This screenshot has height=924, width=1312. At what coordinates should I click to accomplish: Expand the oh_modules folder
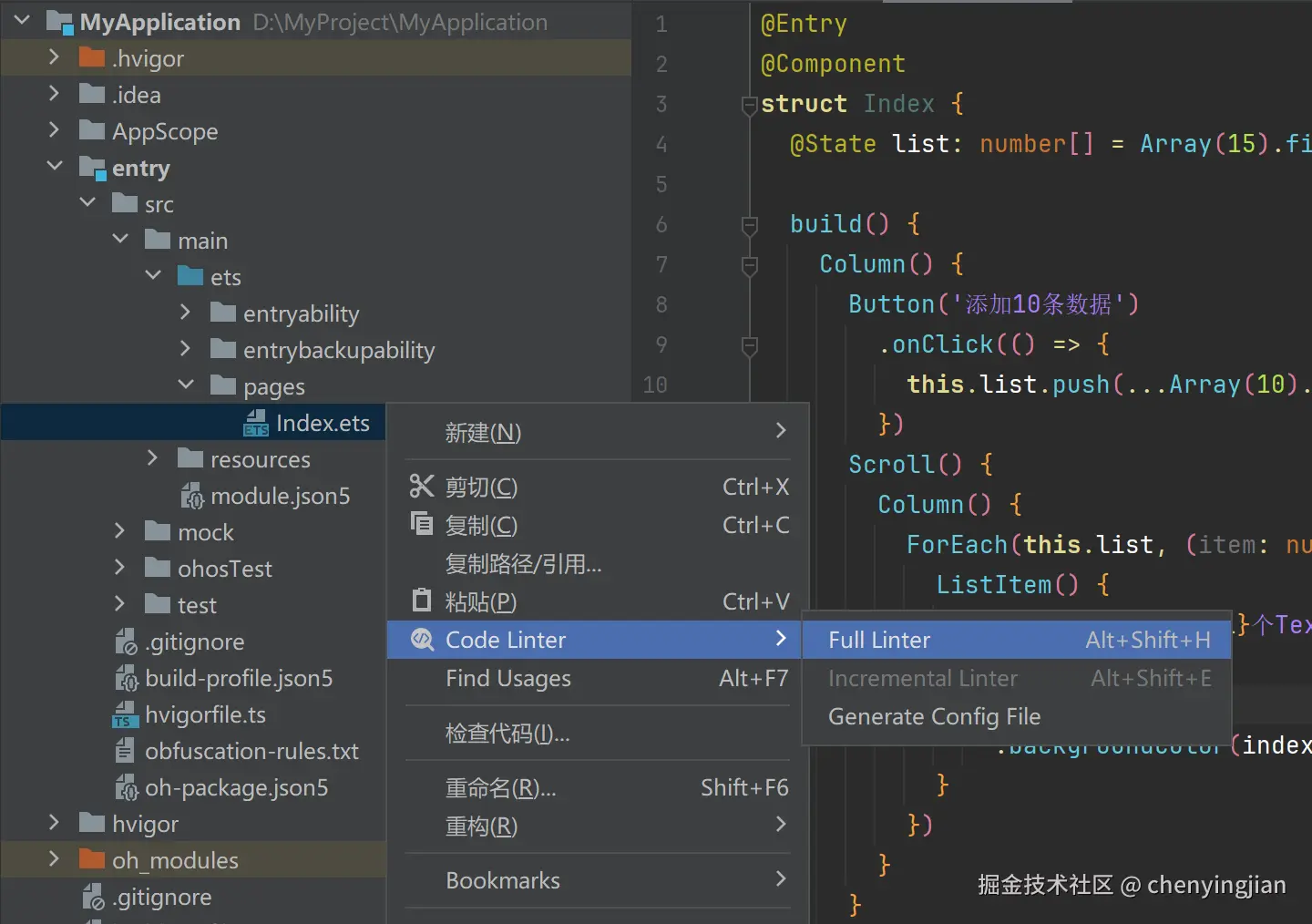click(x=54, y=859)
